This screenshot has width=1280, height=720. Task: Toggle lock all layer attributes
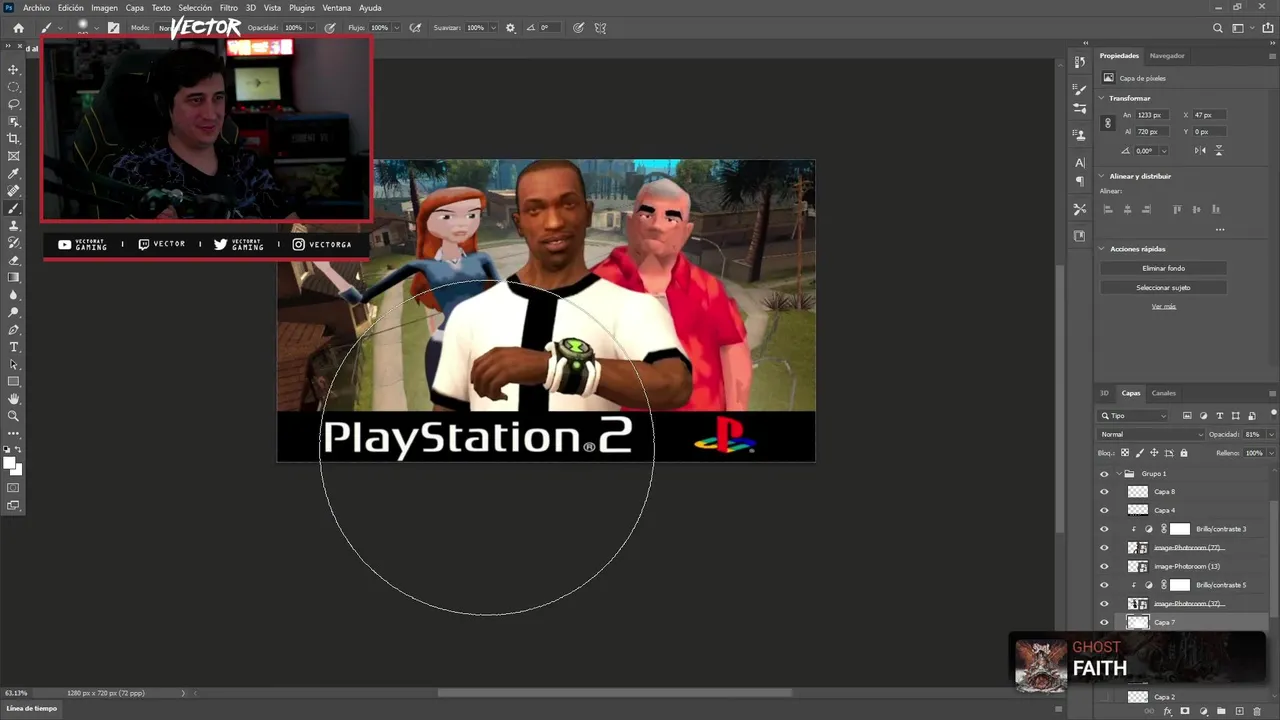(x=1184, y=453)
